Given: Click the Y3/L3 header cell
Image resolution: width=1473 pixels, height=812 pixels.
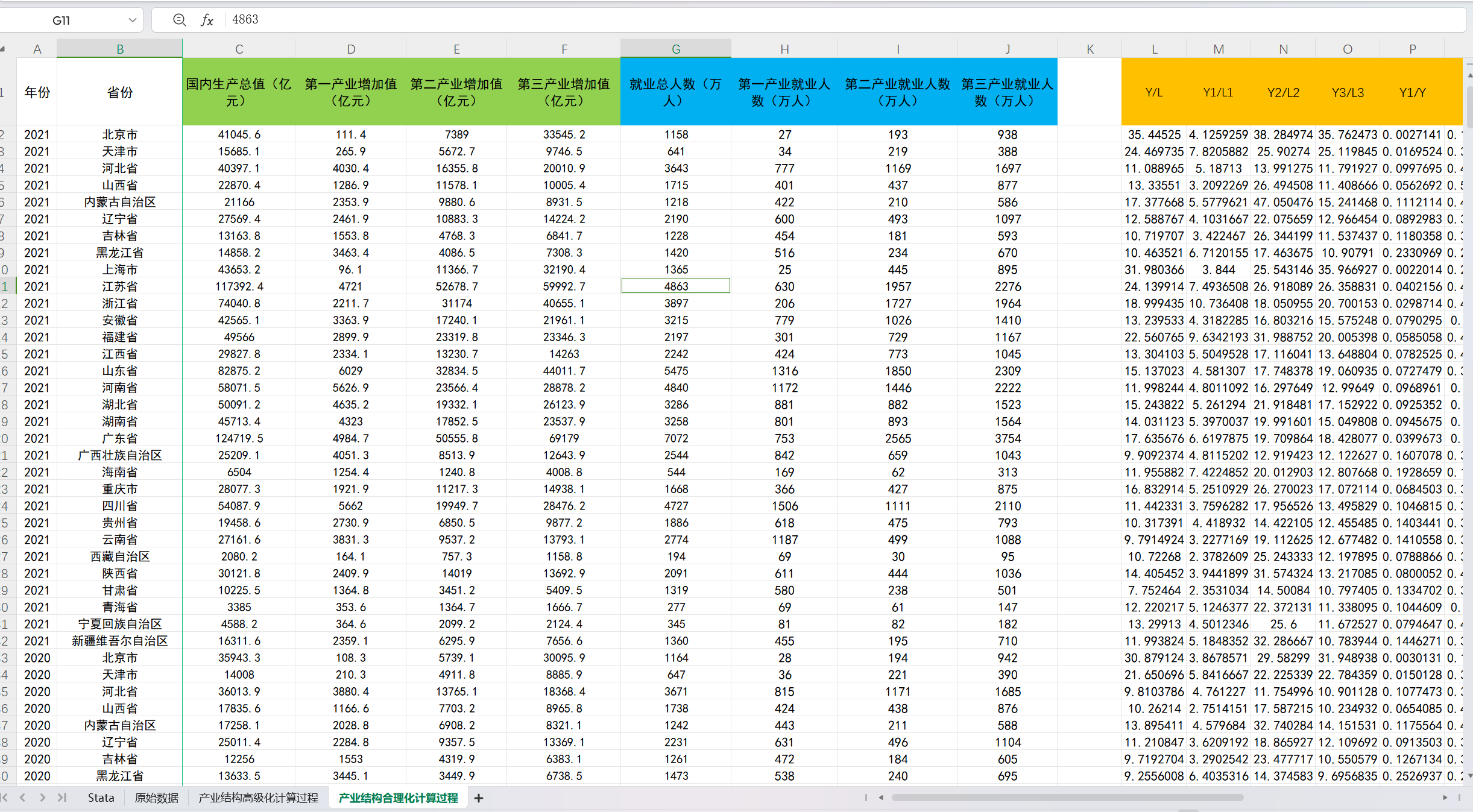Looking at the screenshot, I should [1348, 92].
